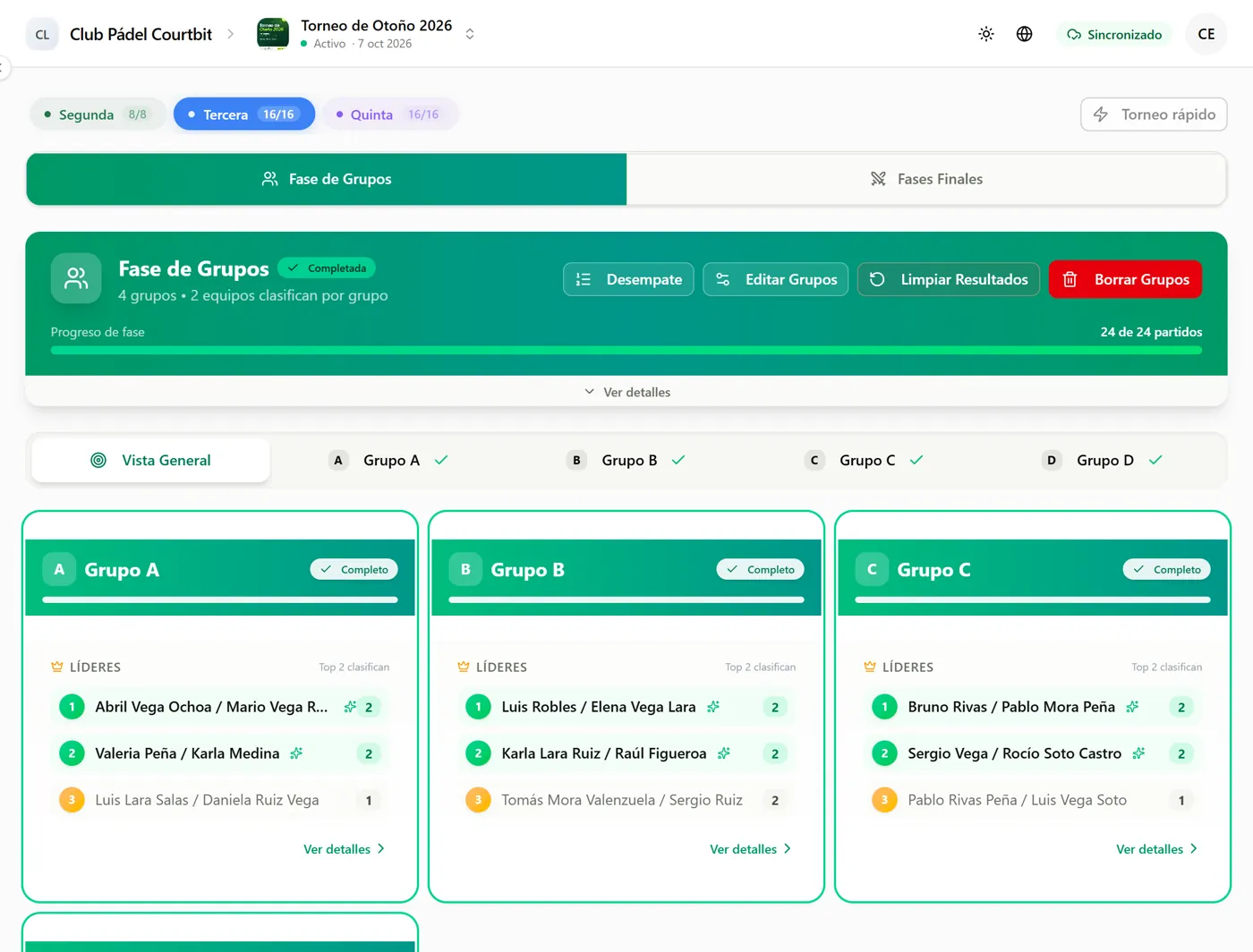Expand the tournament selector chevrons
Image resolution: width=1253 pixels, height=952 pixels.
470,34
